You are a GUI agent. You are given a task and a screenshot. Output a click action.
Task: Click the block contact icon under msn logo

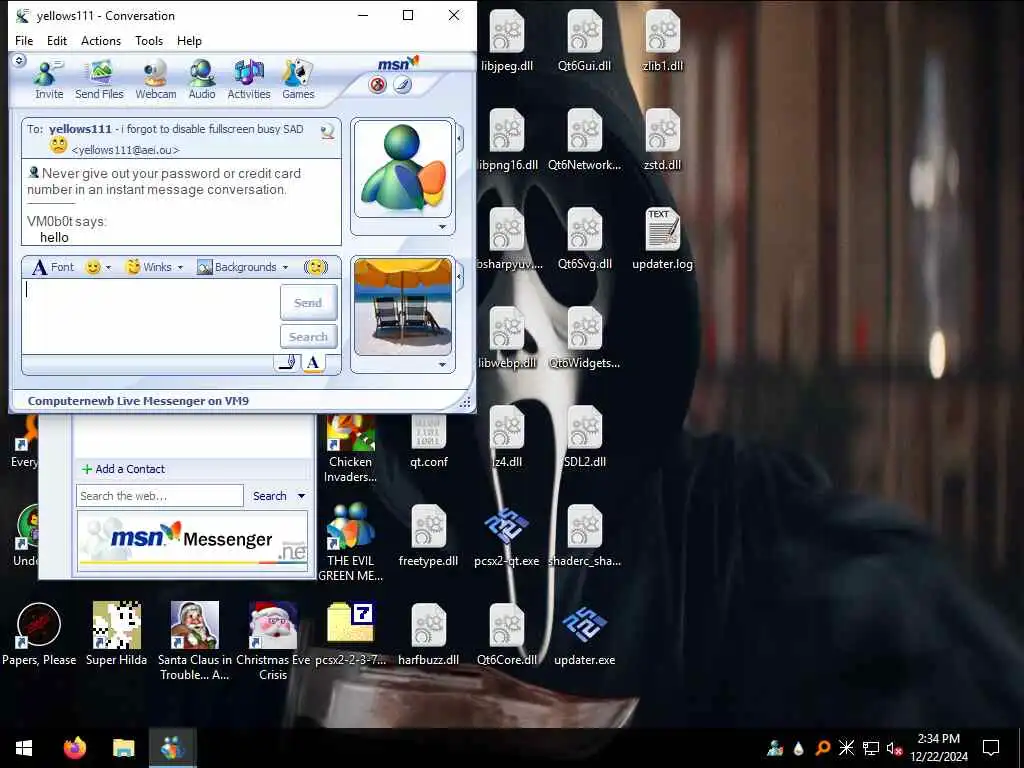click(x=377, y=85)
